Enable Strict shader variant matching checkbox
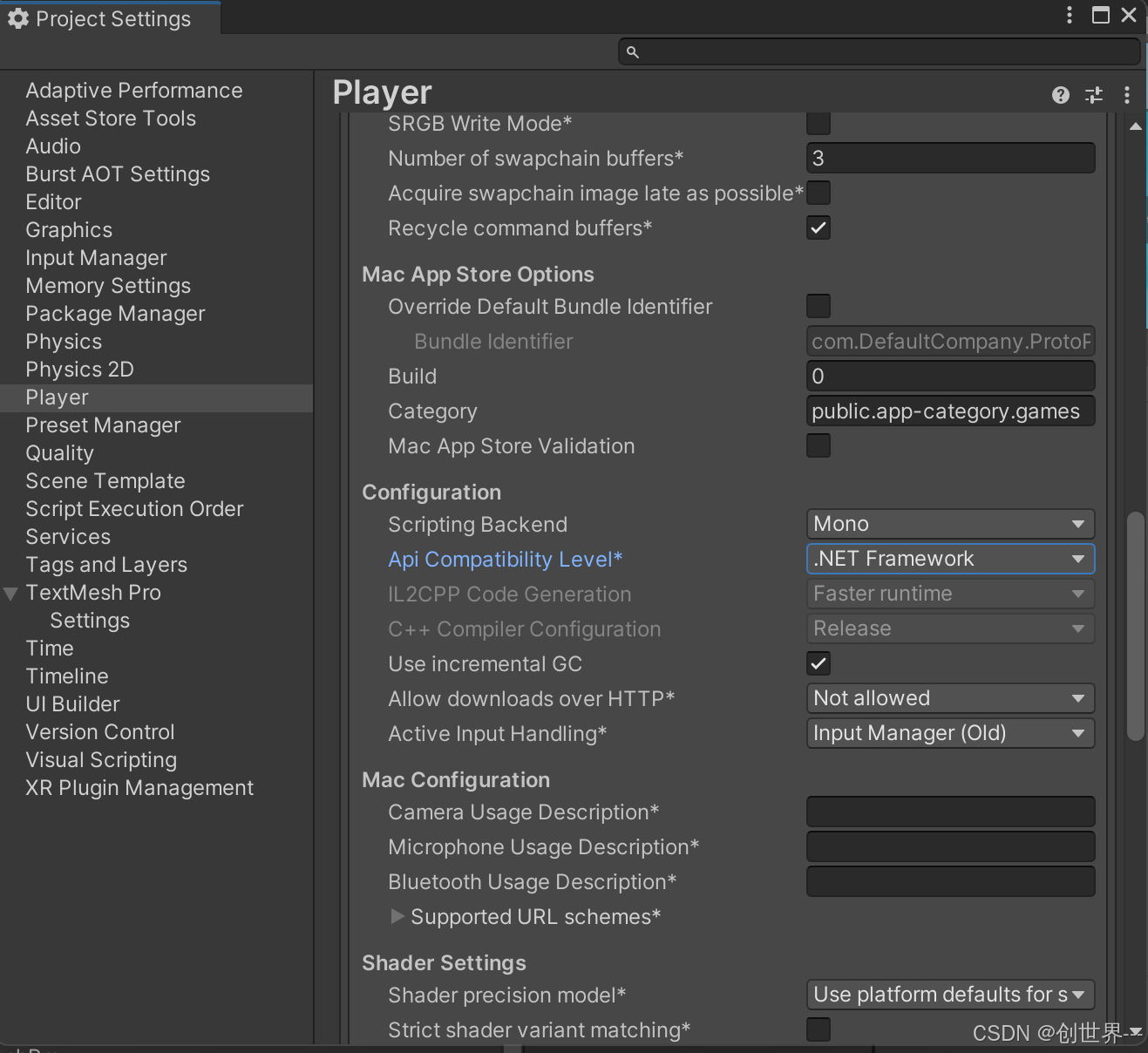Image resolution: width=1148 pixels, height=1053 pixels. tap(819, 1029)
